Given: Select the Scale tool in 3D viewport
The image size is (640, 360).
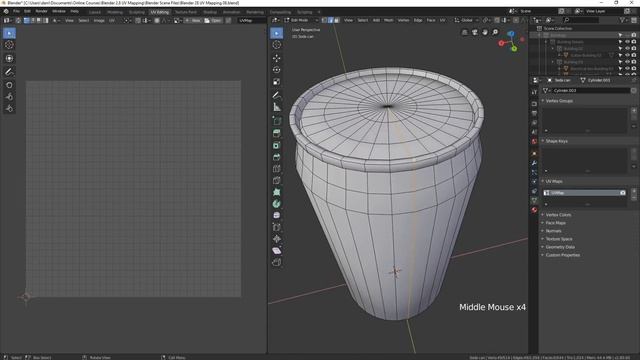Looking at the screenshot, I should tap(277, 82).
